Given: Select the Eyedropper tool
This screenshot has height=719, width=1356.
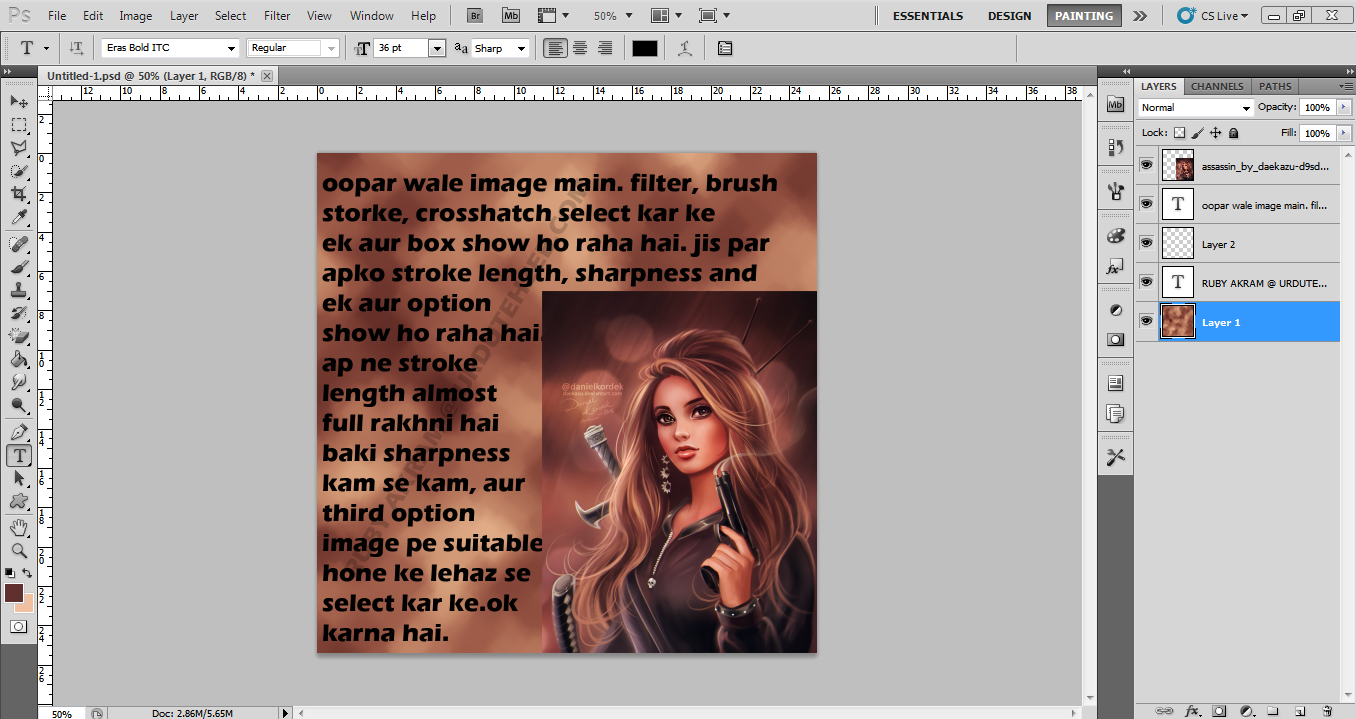Looking at the screenshot, I should pos(19,217).
